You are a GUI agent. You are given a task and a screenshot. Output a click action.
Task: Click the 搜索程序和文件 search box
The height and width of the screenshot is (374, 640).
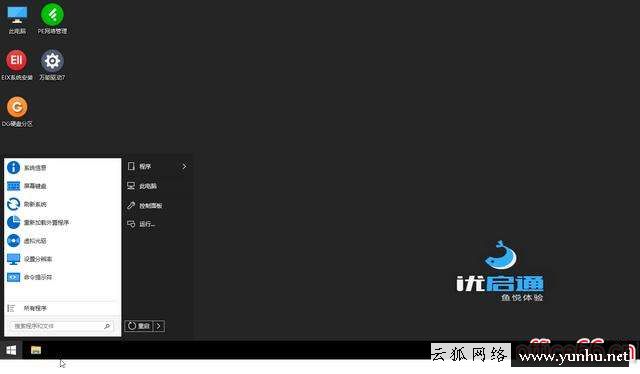[x=60, y=326]
